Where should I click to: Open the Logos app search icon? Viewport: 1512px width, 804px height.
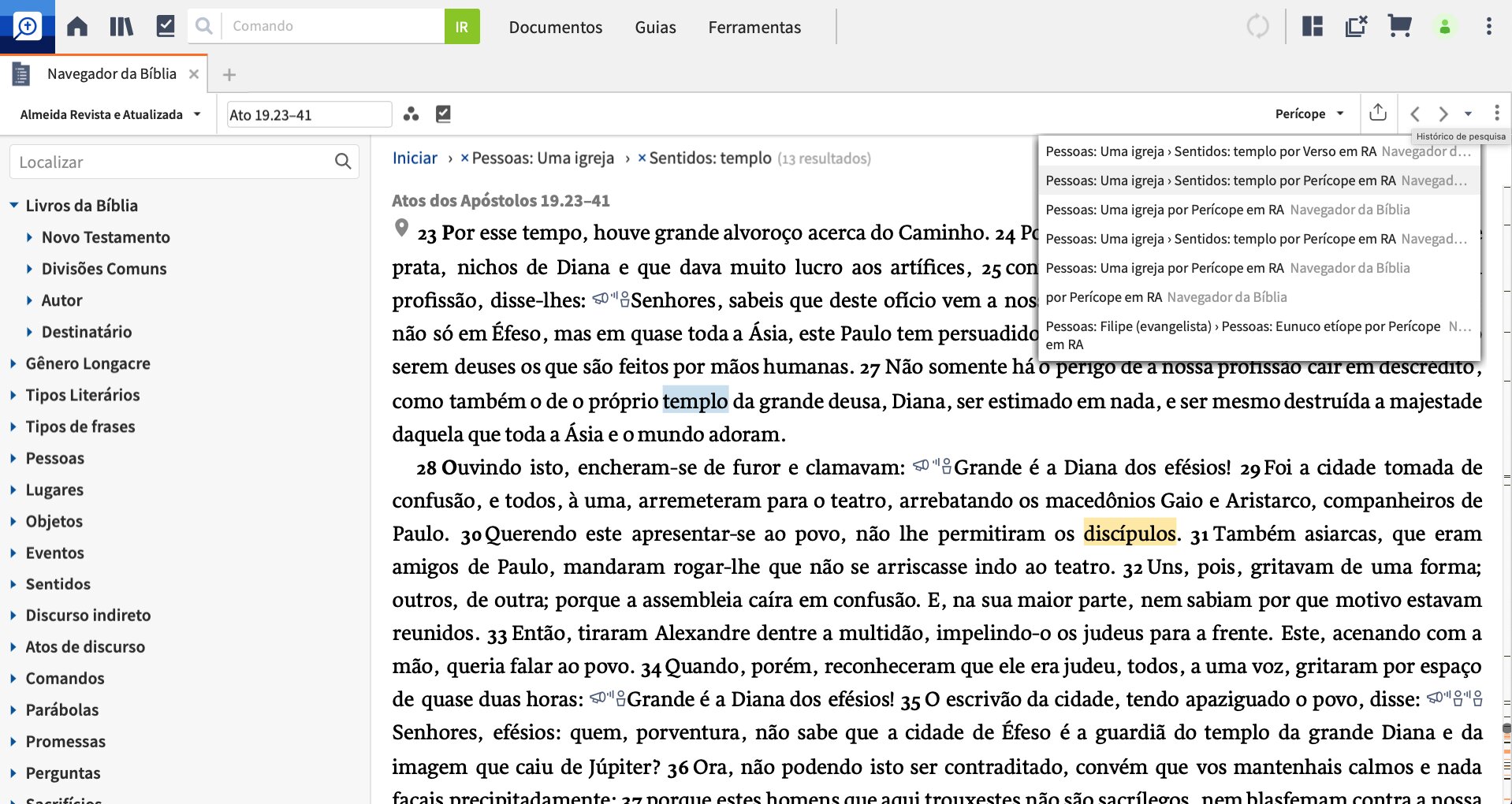coord(27,27)
